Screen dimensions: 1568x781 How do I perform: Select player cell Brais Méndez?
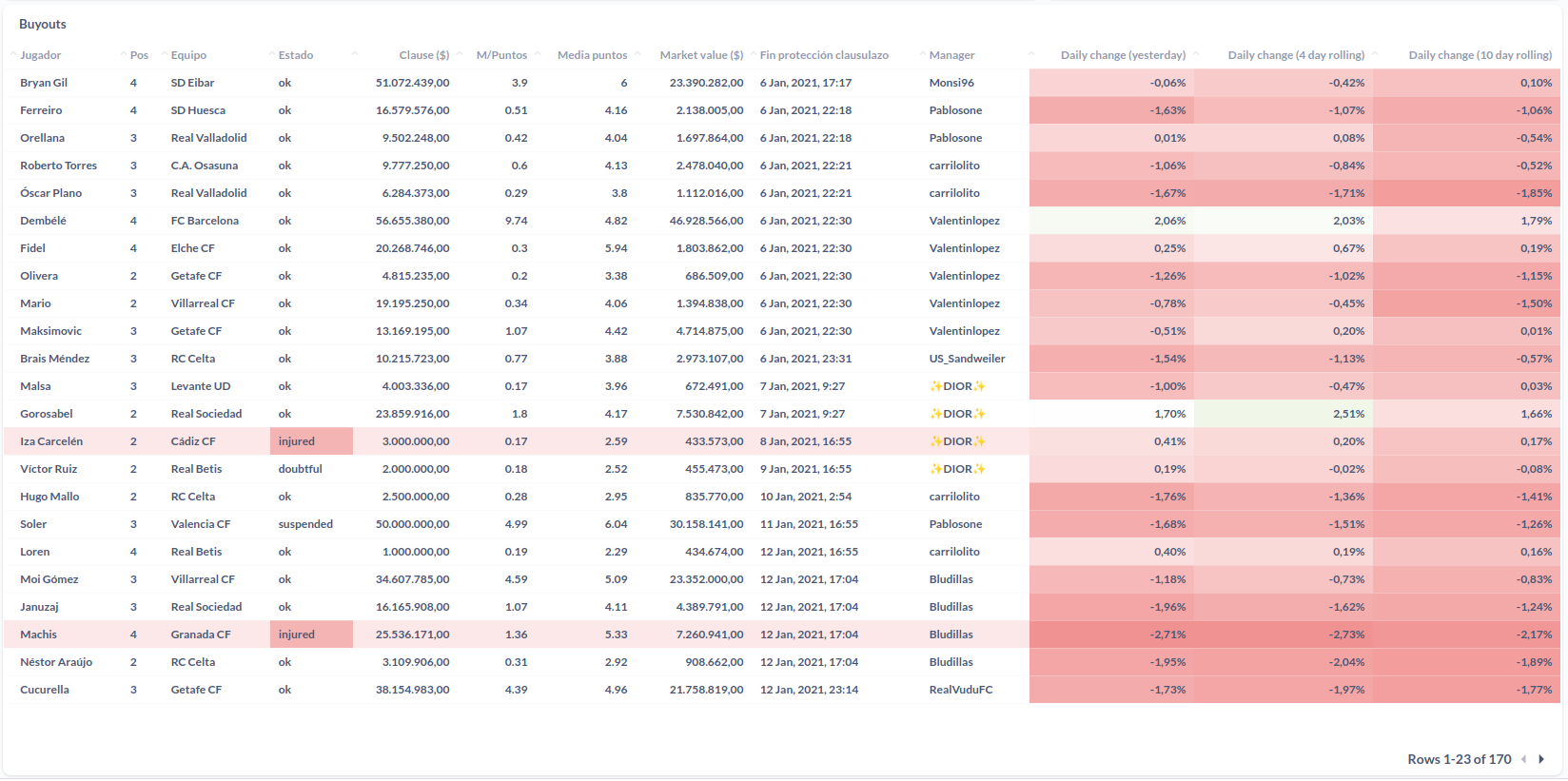[x=55, y=359]
